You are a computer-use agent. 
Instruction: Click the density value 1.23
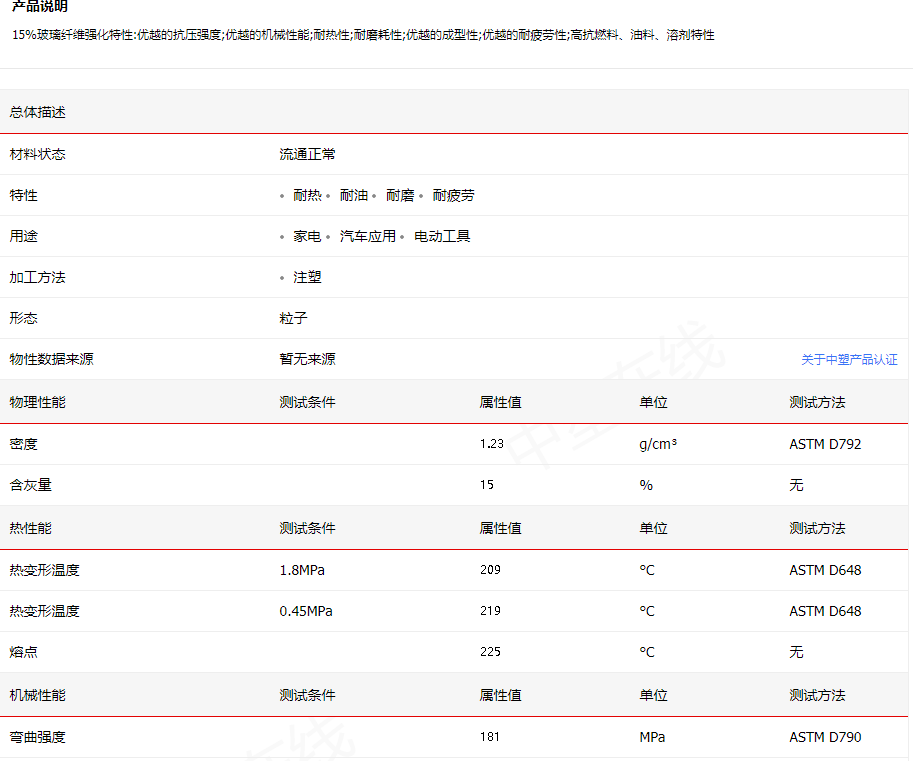tap(493, 444)
